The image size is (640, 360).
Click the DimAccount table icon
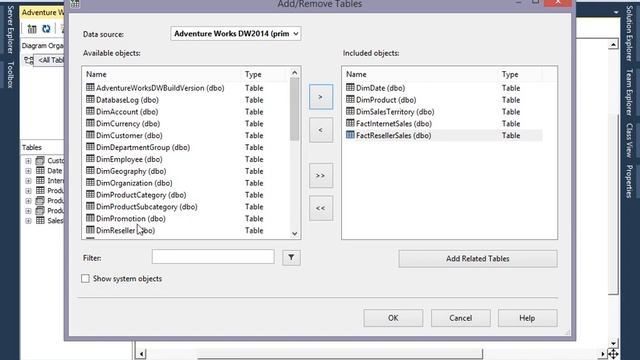click(x=90, y=111)
